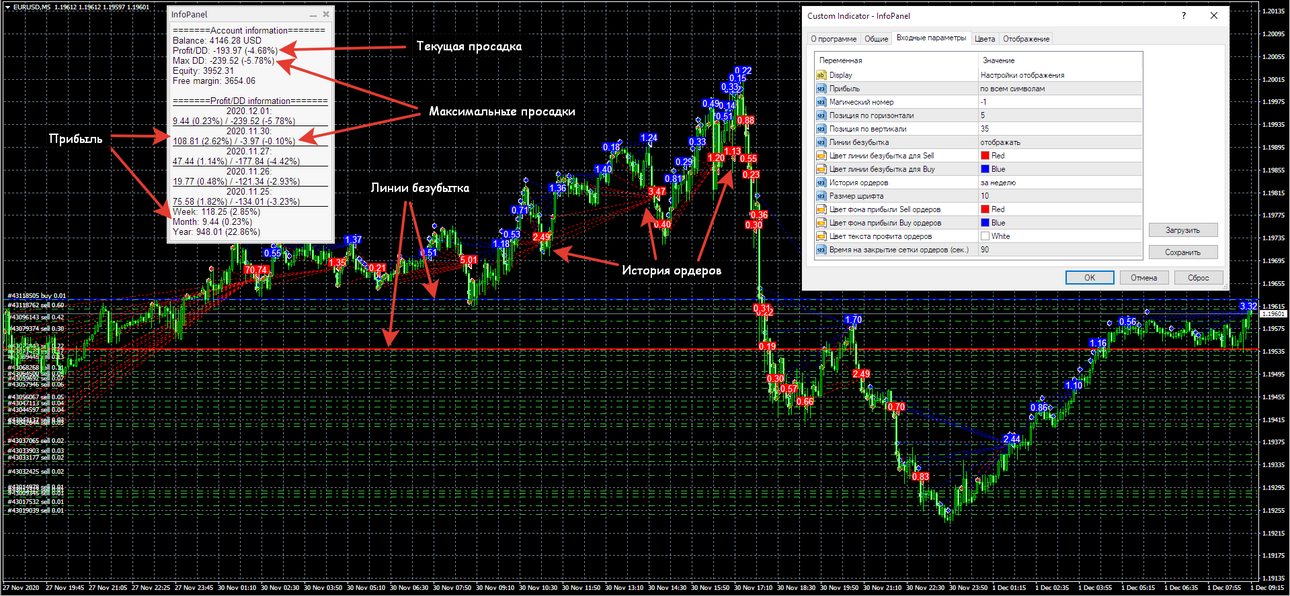Click the White swatch for order profit text

[x=986, y=236]
